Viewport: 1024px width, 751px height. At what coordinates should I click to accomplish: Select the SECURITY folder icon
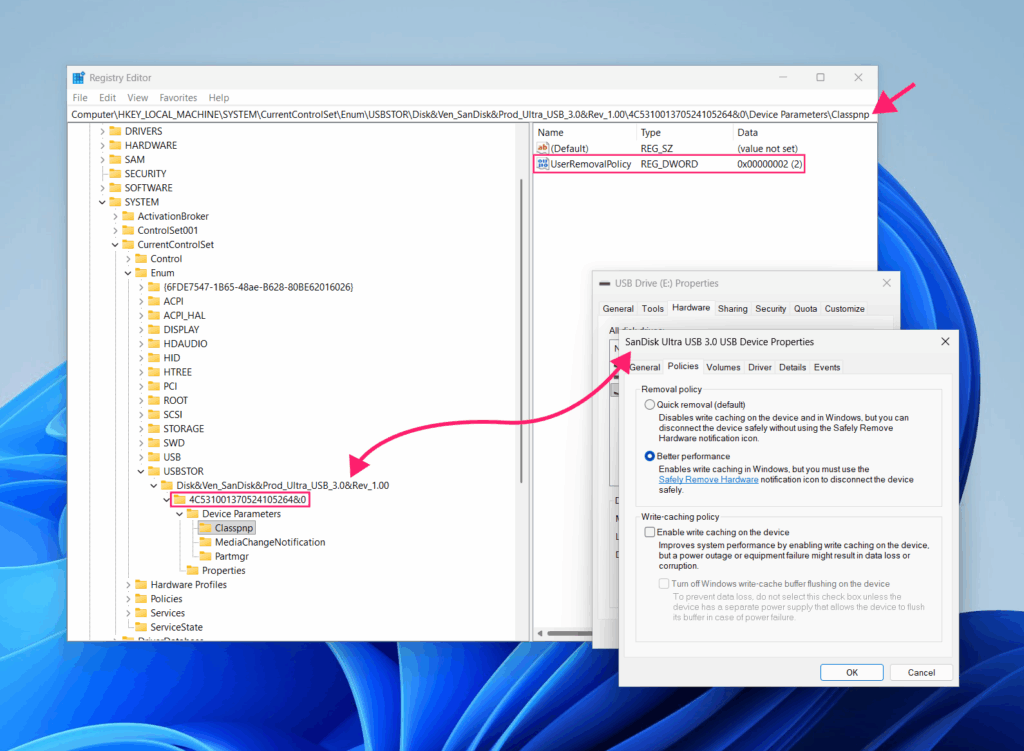pos(116,173)
